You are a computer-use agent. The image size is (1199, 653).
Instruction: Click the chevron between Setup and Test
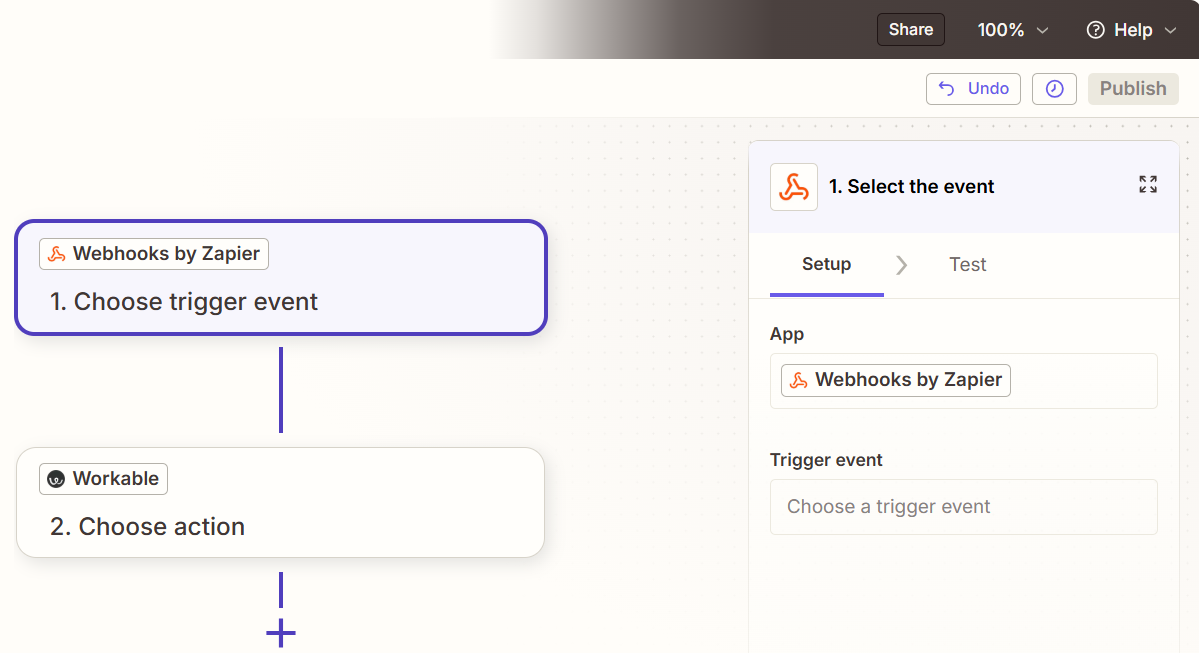(902, 265)
